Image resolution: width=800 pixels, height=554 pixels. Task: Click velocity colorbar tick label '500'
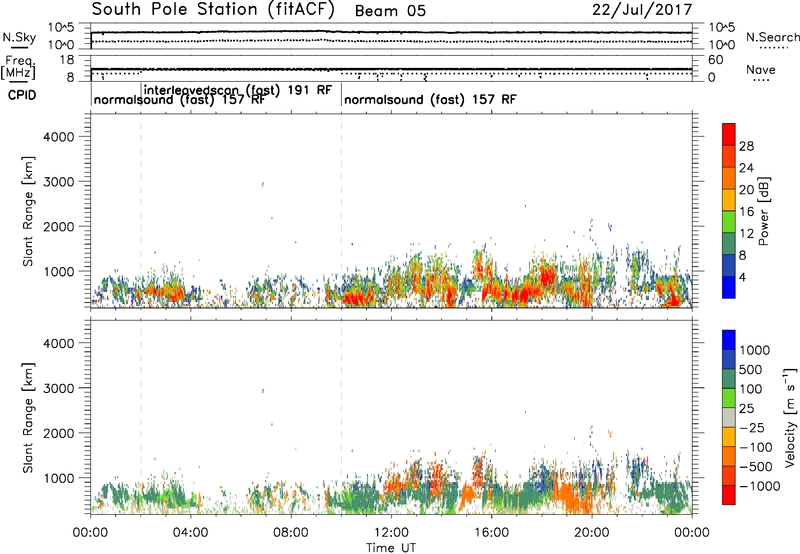pos(750,369)
